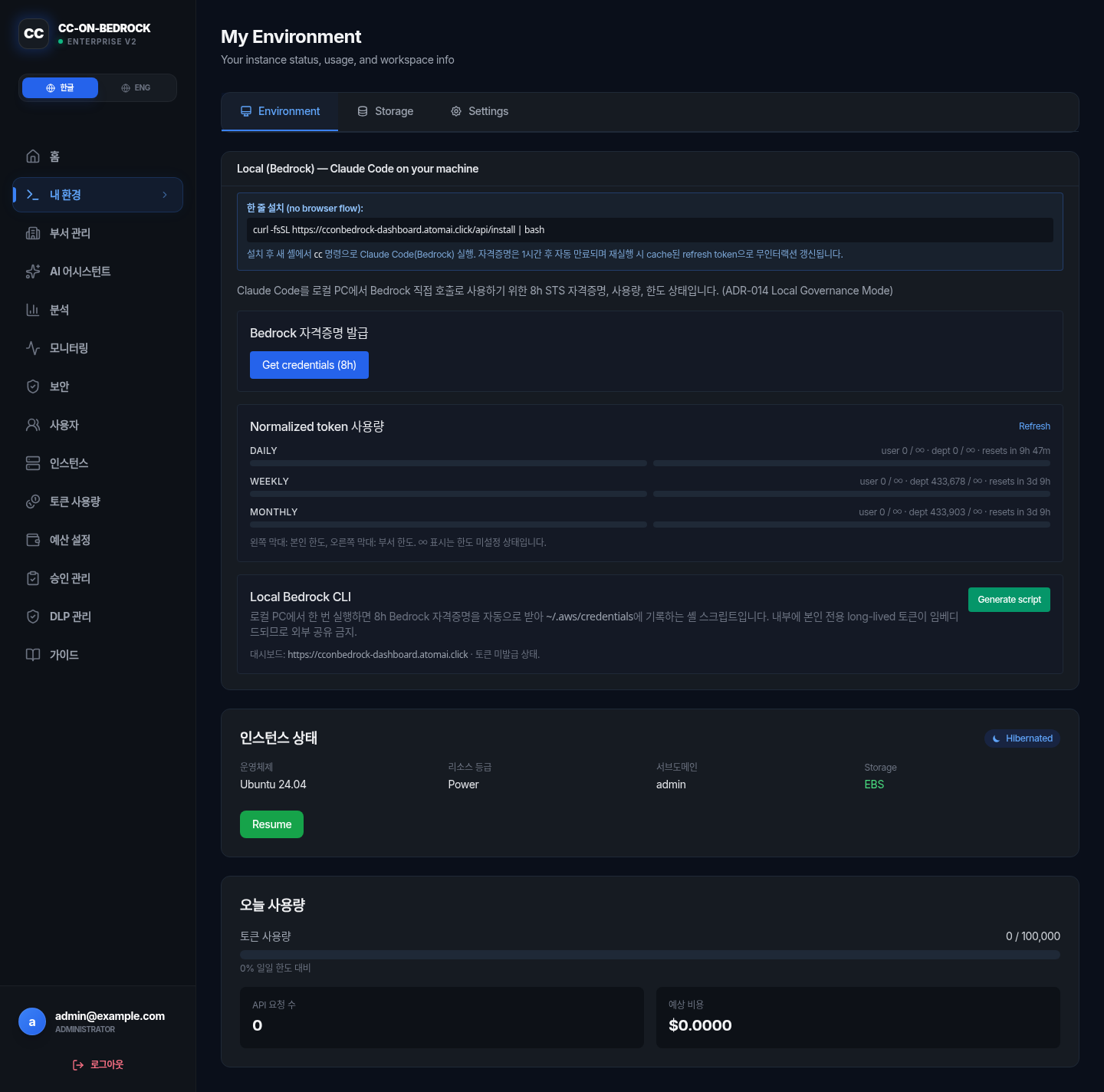Click the Storage tab database icon
The width and height of the screenshot is (1104, 1092).
click(363, 111)
